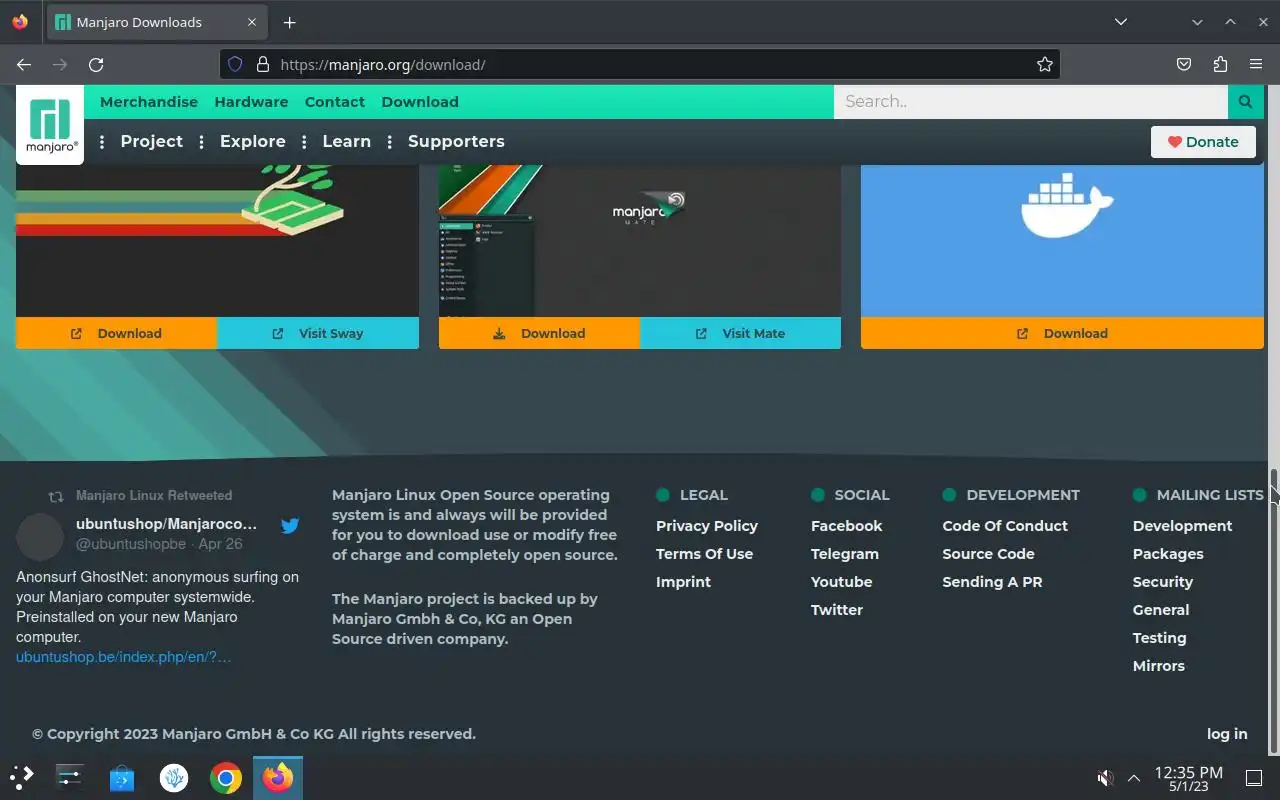This screenshot has width=1280, height=800.
Task: Open the Code Of Conduct link
Action: 1005,525
